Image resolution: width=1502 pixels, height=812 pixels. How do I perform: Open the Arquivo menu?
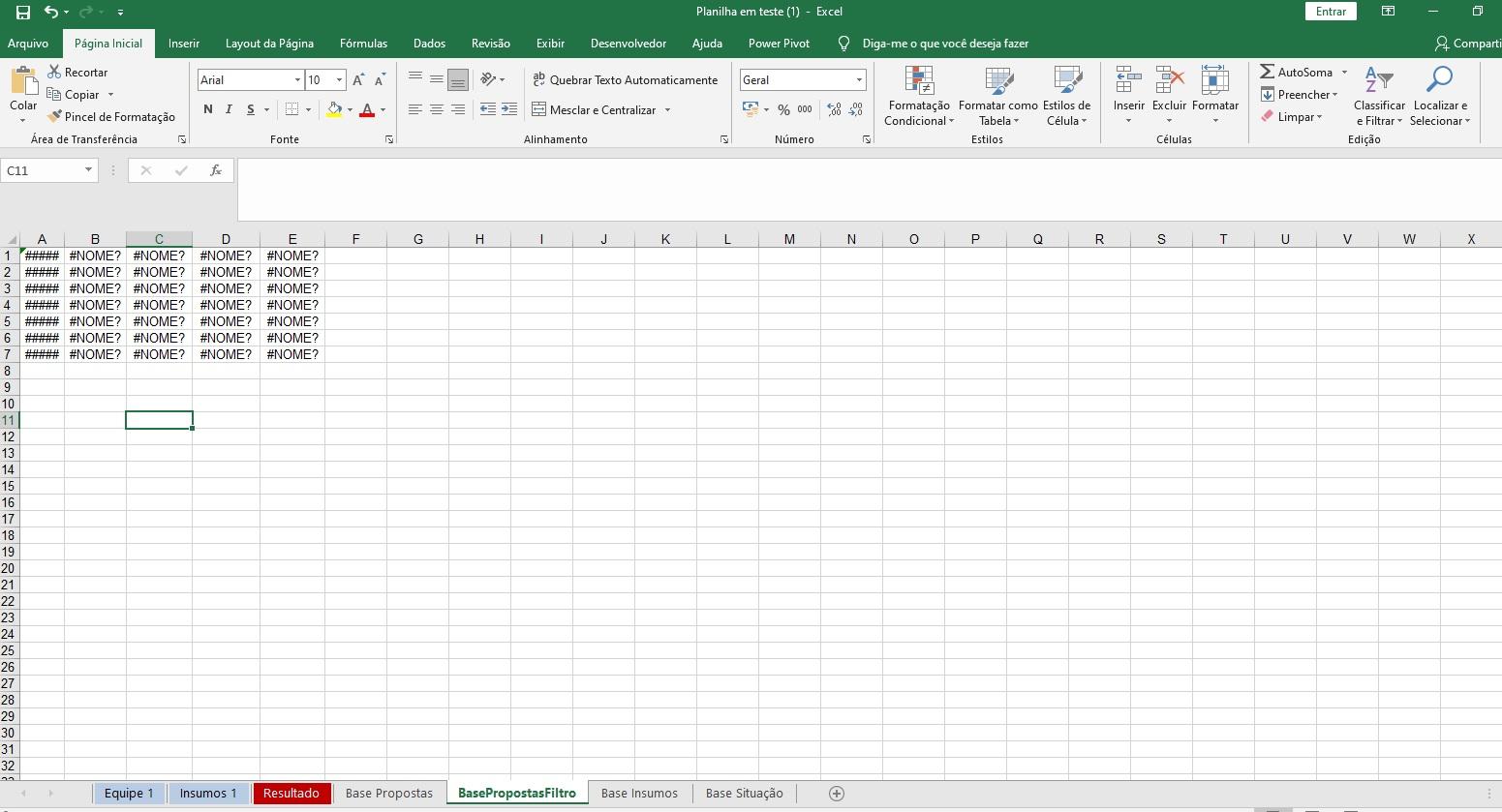[28, 44]
